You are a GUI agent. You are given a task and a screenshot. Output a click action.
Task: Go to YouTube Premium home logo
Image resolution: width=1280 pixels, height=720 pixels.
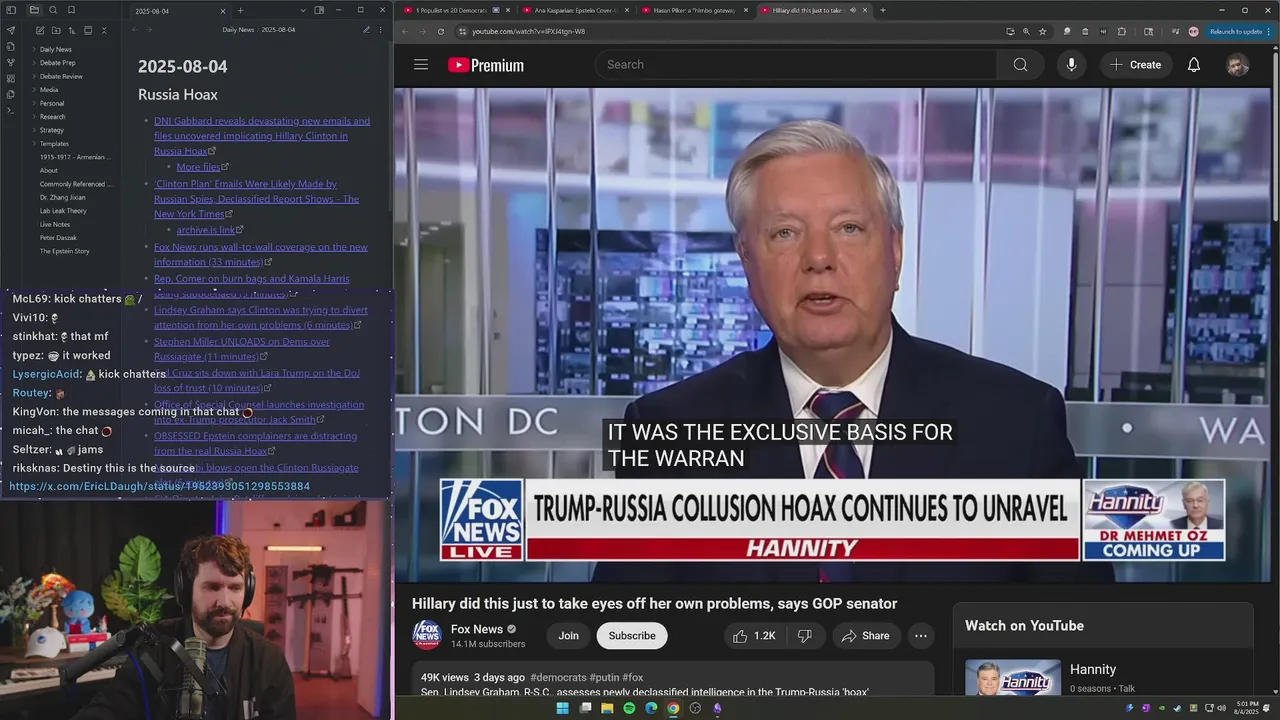[486, 65]
